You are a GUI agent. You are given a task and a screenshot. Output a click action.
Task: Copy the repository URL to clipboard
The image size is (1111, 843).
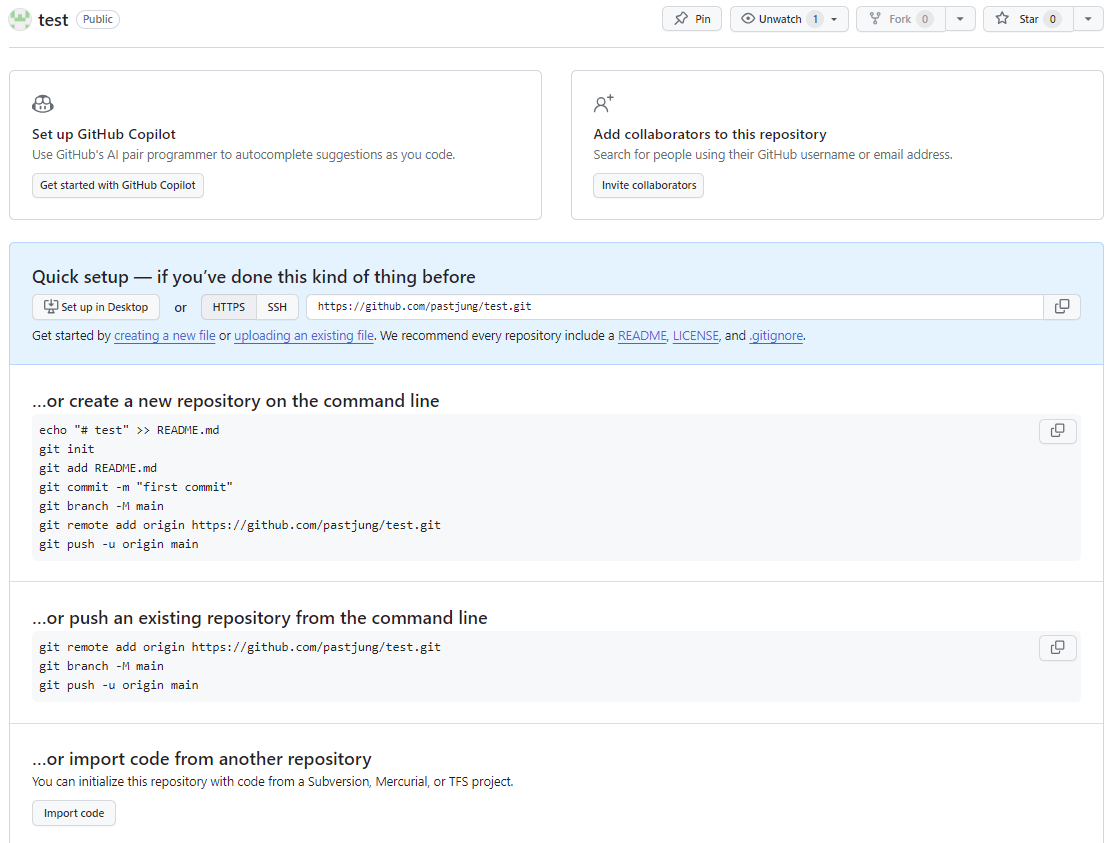[1062, 307]
